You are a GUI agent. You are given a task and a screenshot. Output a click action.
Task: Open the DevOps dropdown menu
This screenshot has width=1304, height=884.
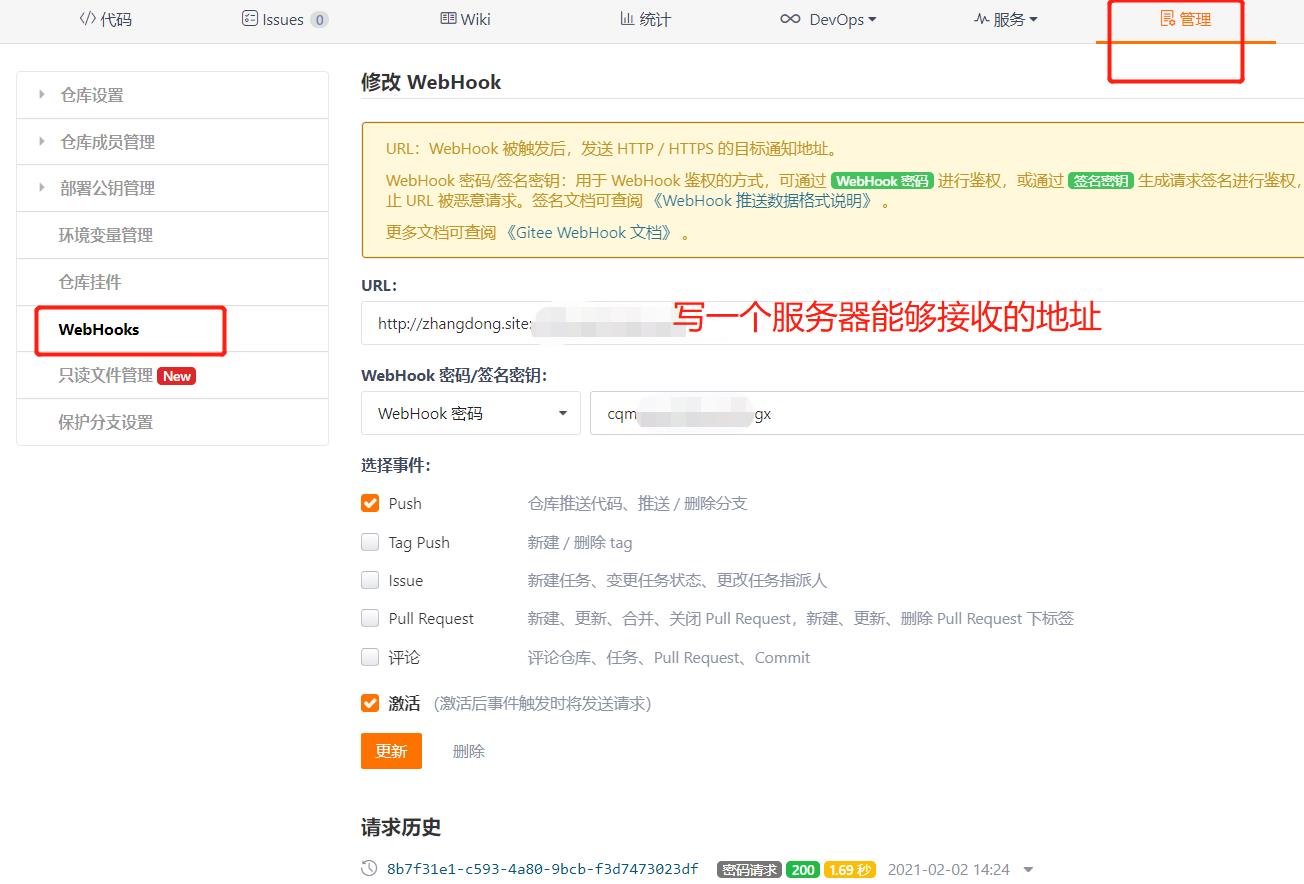pos(828,19)
